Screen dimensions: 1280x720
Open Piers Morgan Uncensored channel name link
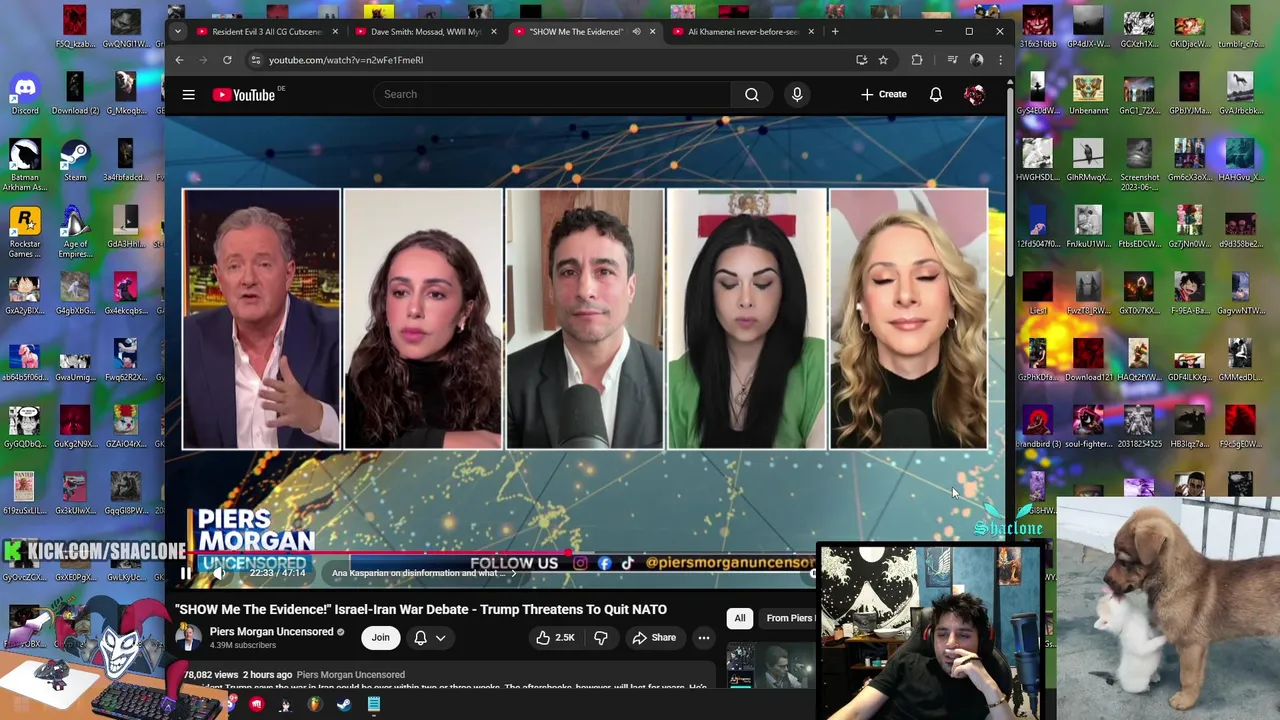pyautogui.click(x=271, y=632)
